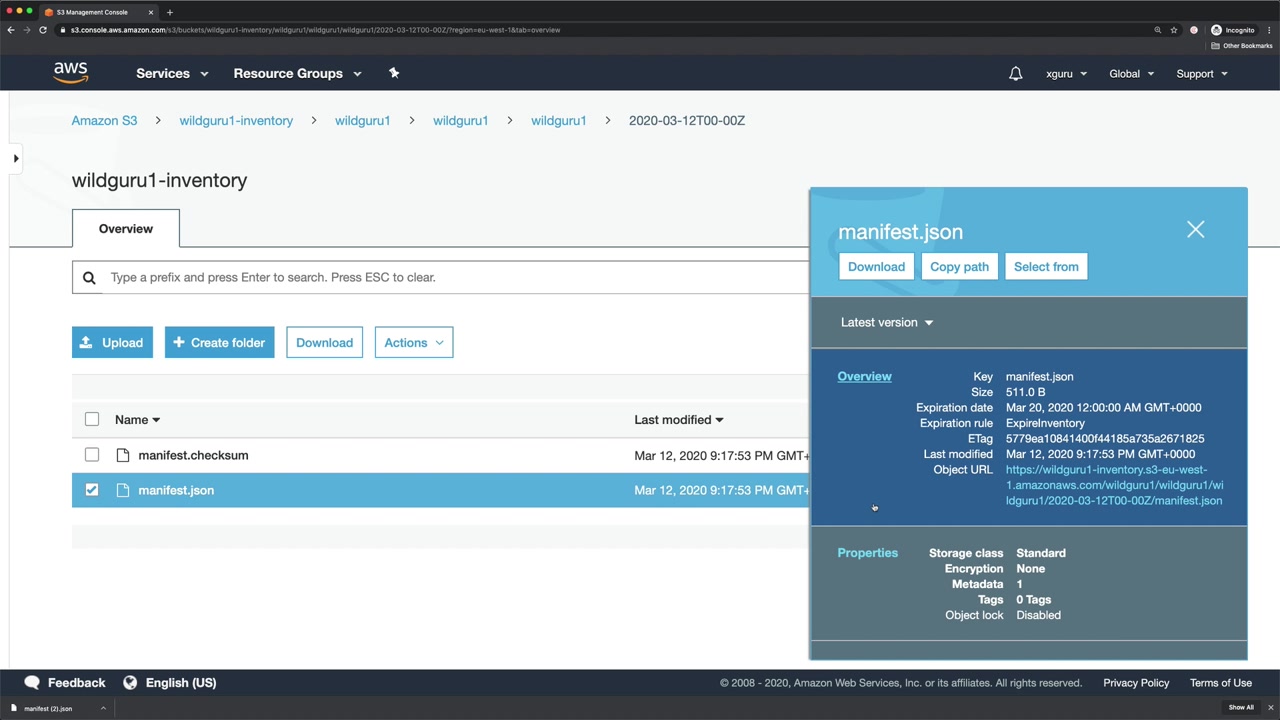Click the Copy path button
Screen dimensions: 1280x720
pyautogui.click(x=959, y=267)
